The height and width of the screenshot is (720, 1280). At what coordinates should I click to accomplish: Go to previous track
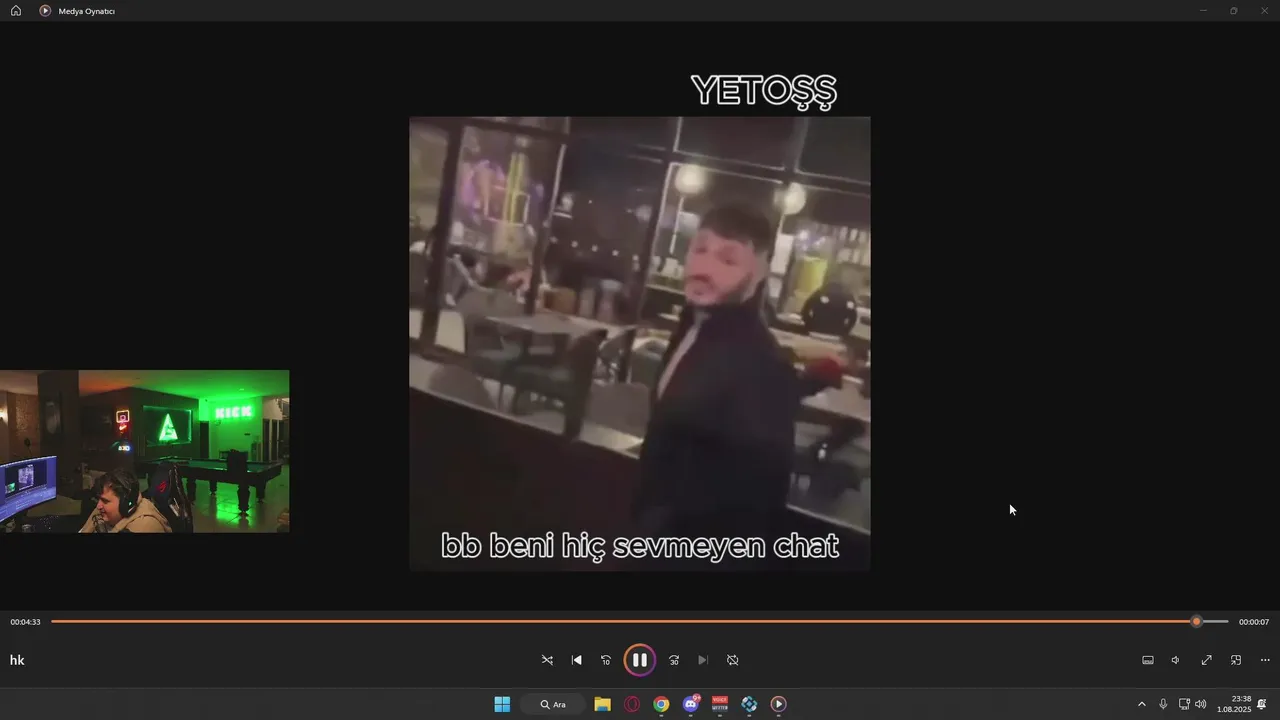click(x=576, y=660)
